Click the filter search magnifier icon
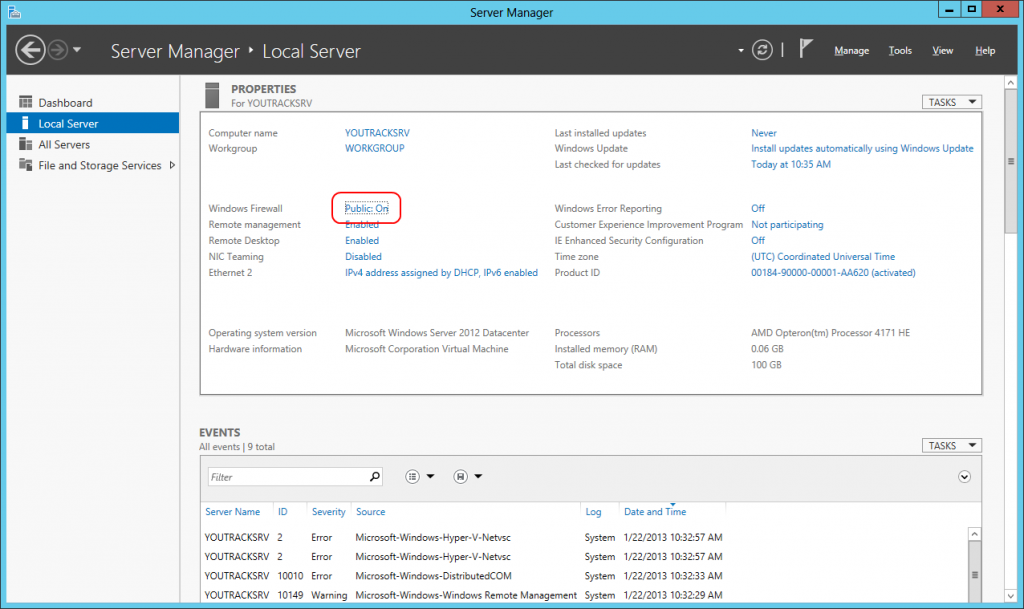The image size is (1024, 609). point(375,476)
